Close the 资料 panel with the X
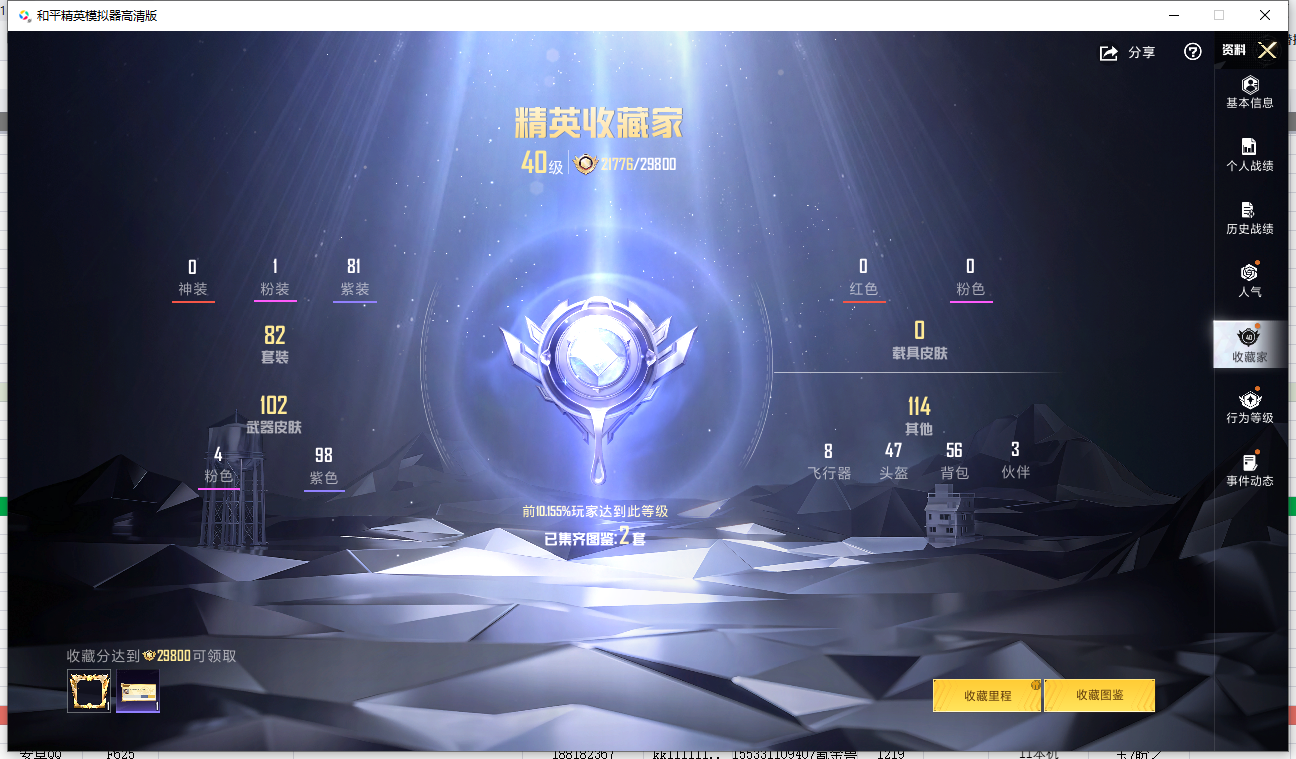 click(x=1267, y=49)
